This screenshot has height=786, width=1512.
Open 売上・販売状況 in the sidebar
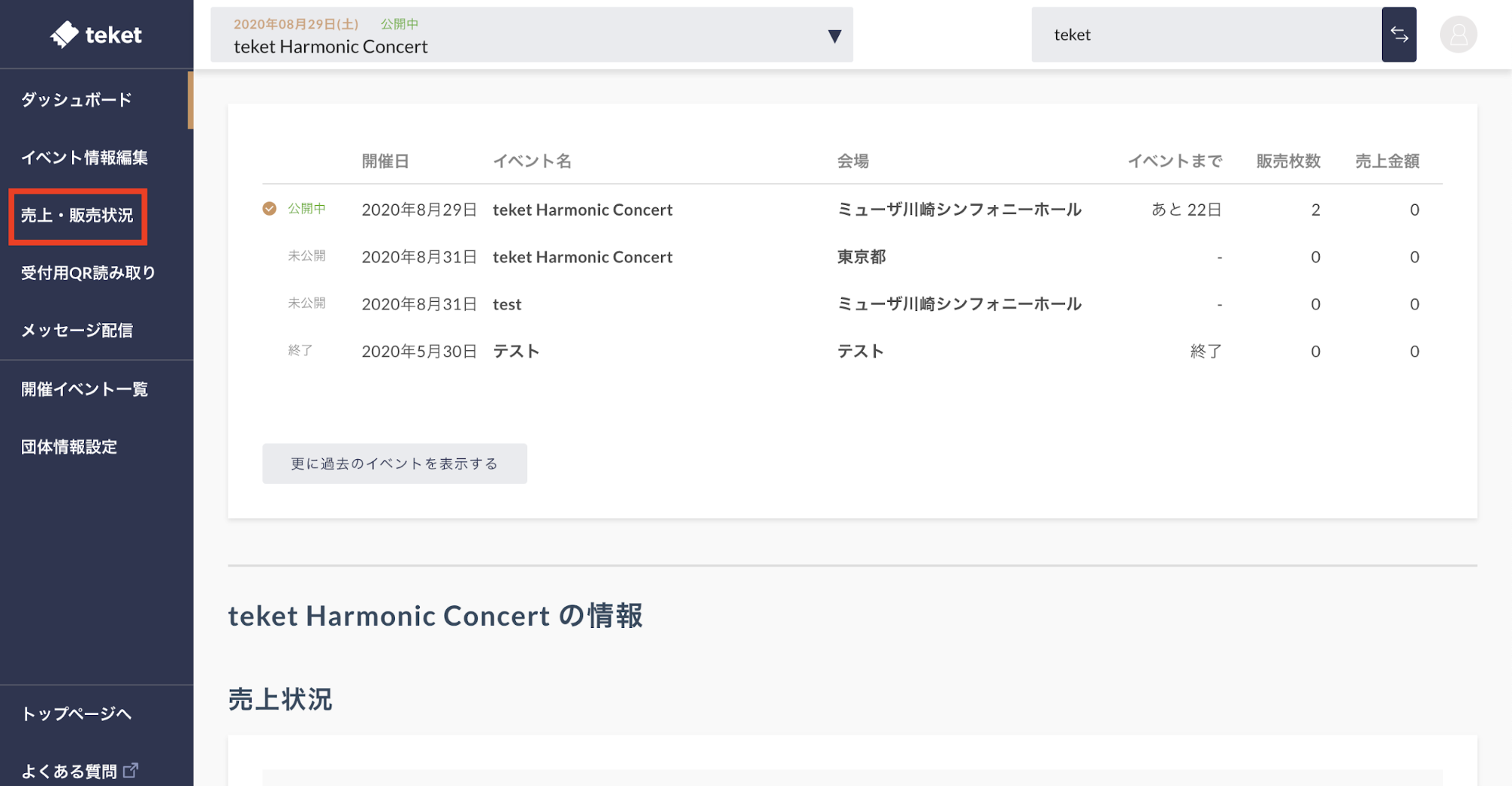pyautogui.click(x=77, y=216)
